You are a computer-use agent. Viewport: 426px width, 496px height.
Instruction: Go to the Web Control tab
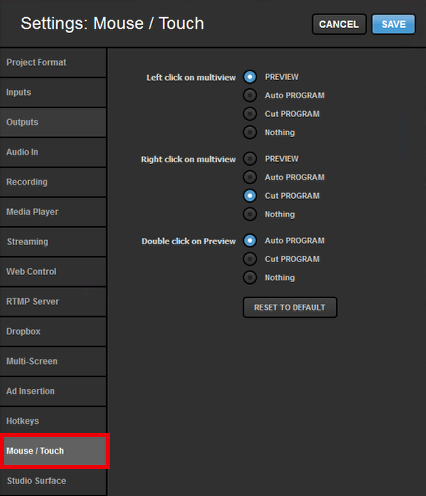coord(53,272)
